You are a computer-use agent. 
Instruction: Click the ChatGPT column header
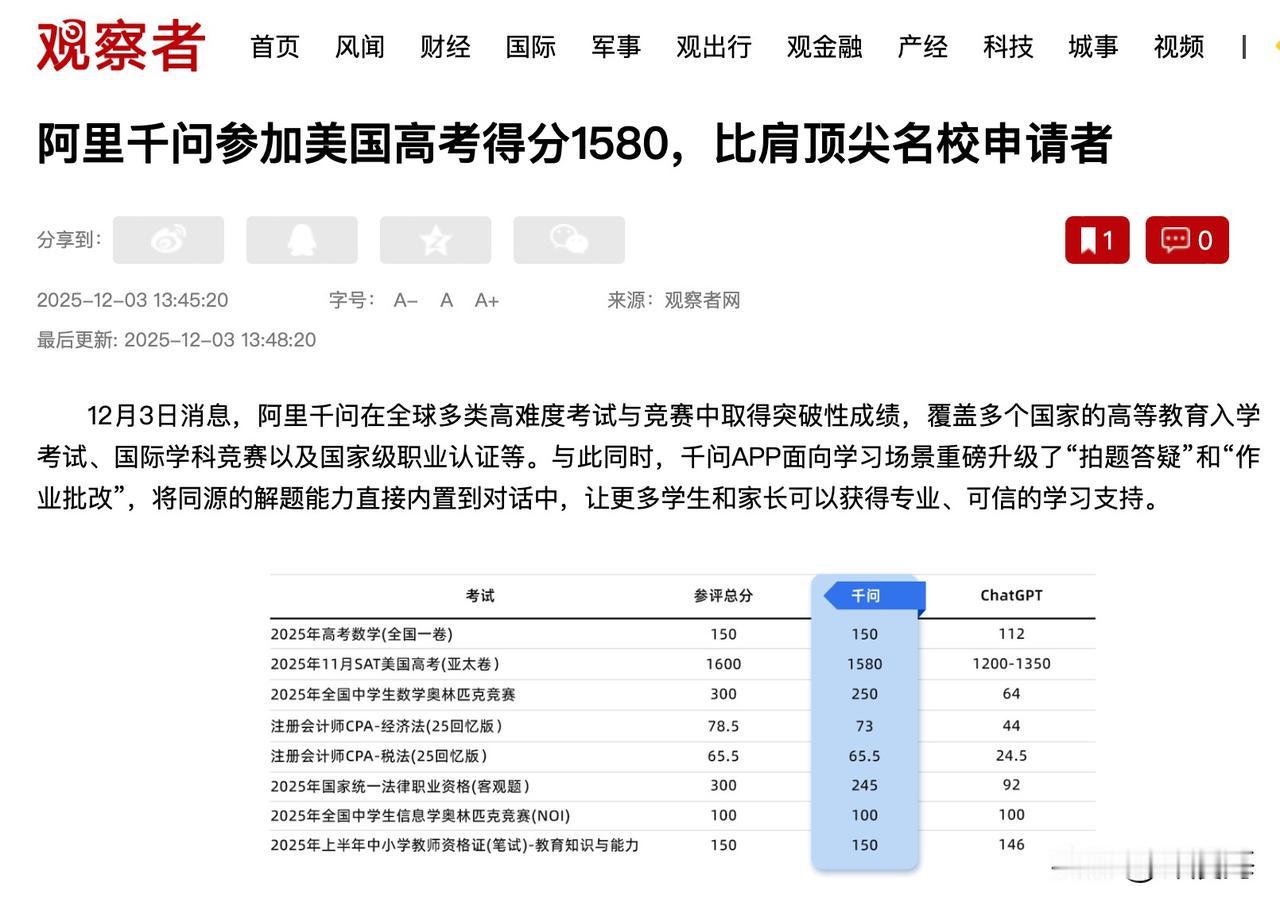pos(1011,596)
